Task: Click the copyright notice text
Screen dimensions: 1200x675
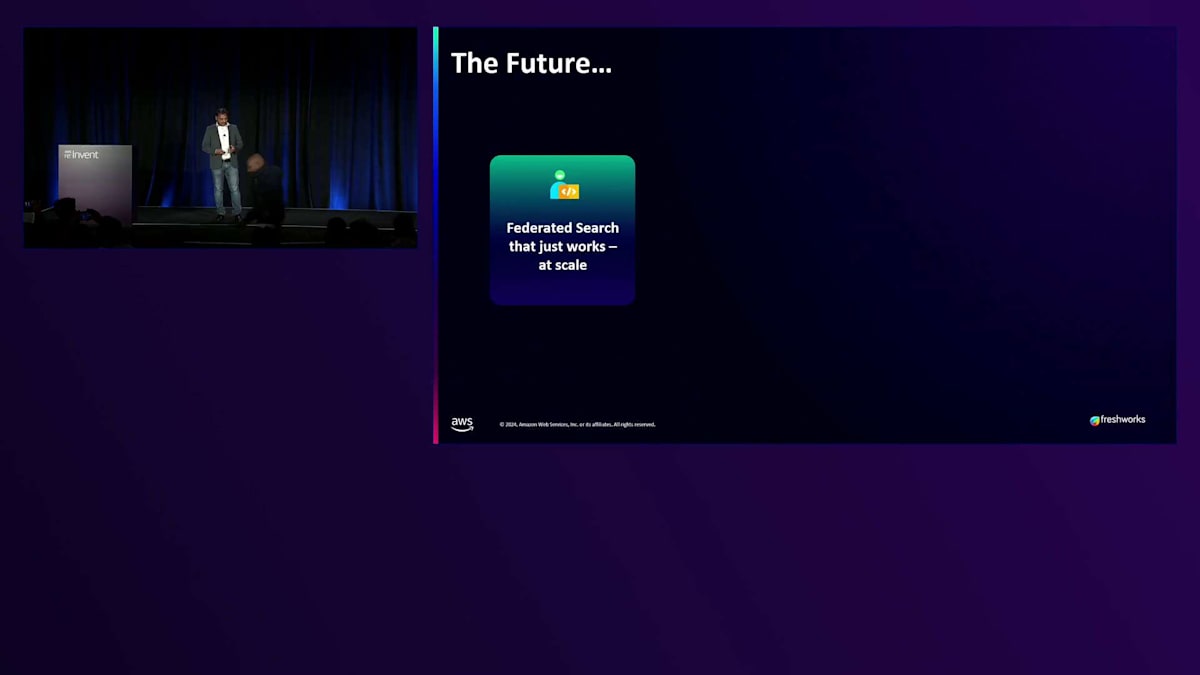Action: (577, 424)
